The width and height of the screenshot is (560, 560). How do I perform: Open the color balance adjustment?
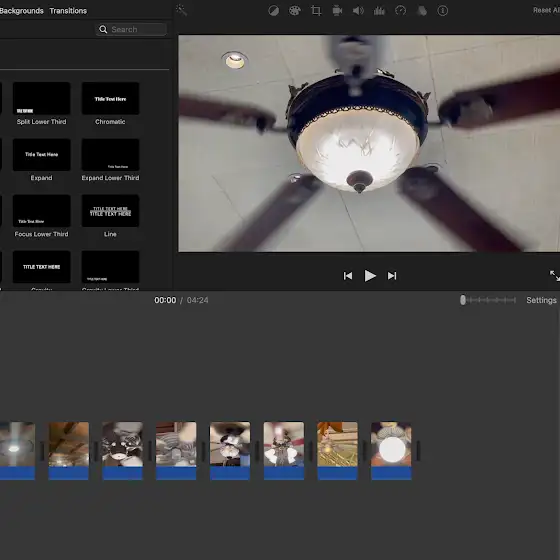coord(274,11)
